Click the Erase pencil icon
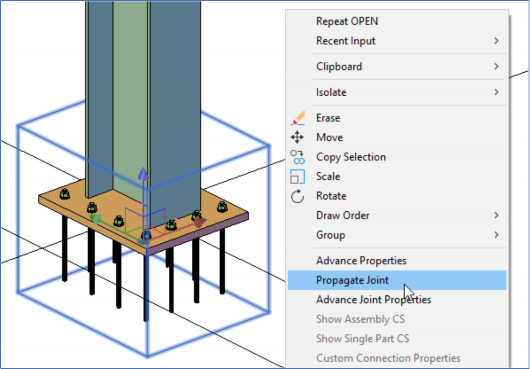This screenshot has height=369, width=530. click(x=297, y=118)
